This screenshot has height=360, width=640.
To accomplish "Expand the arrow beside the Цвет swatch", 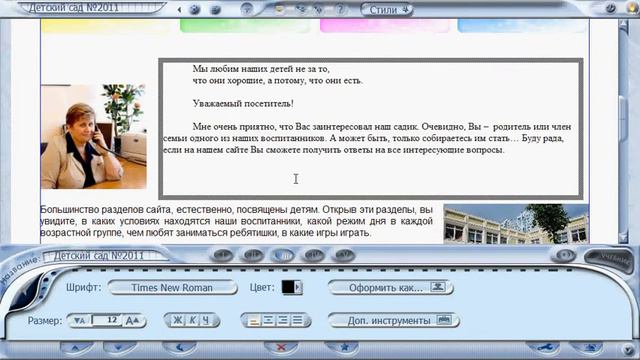I will pyautogui.click(x=298, y=287).
